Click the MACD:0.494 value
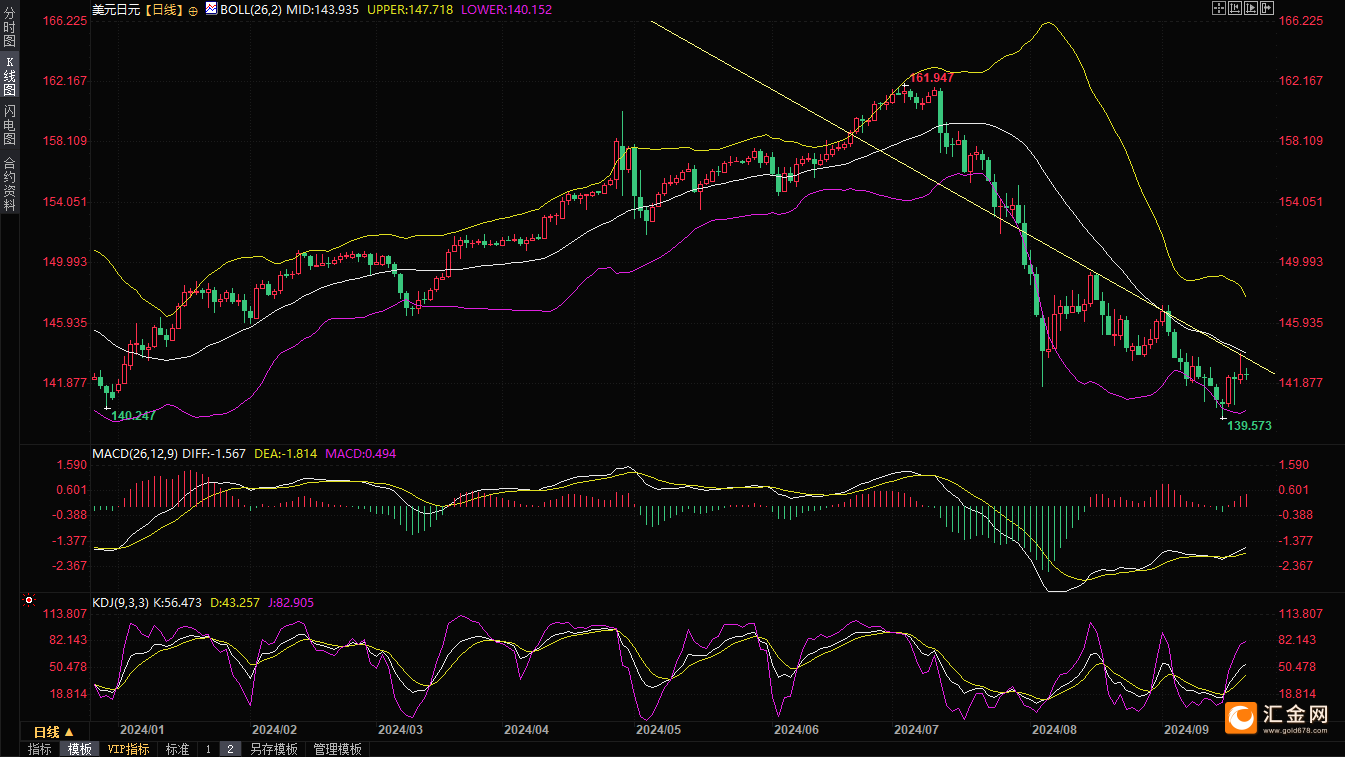Screen dimensions: 1345x757 point(359,453)
